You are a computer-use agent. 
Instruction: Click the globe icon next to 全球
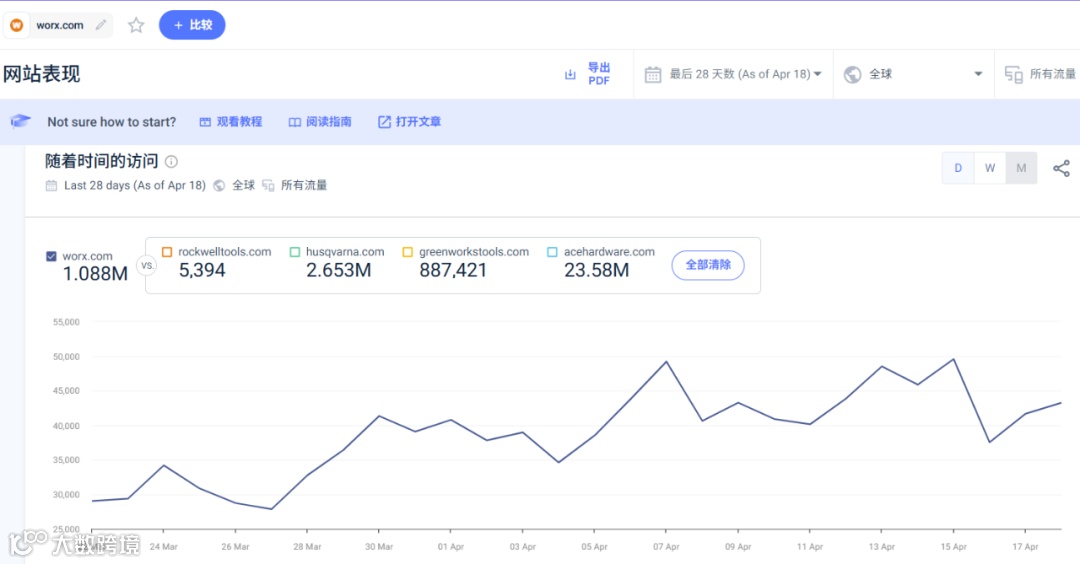pos(853,74)
